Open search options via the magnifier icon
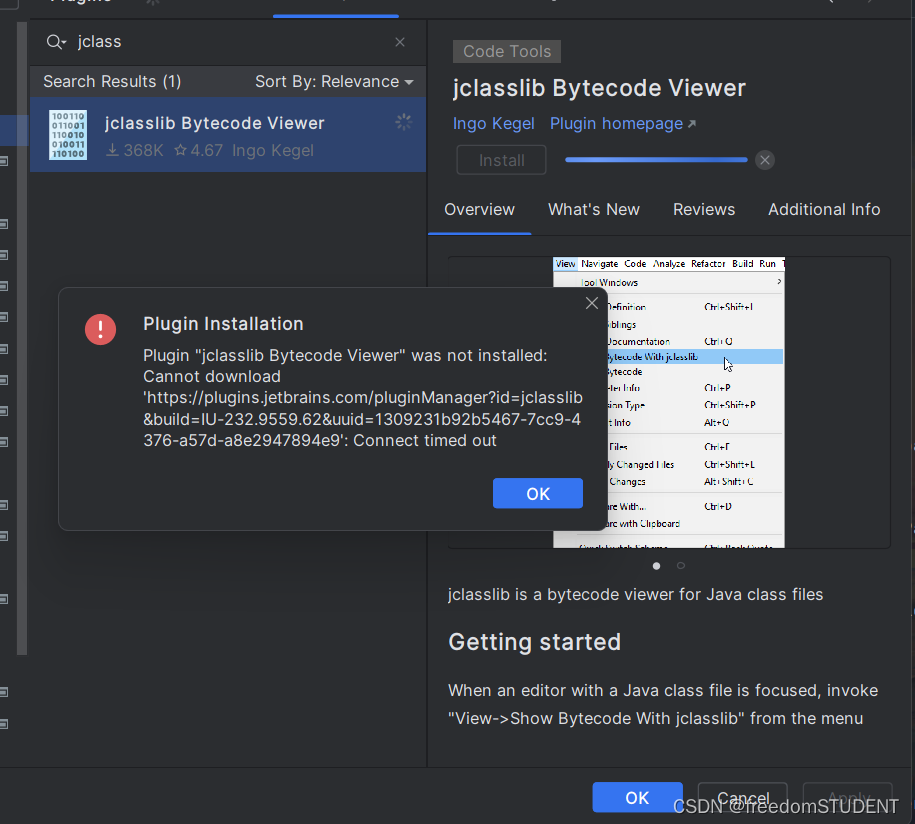 [x=55, y=42]
